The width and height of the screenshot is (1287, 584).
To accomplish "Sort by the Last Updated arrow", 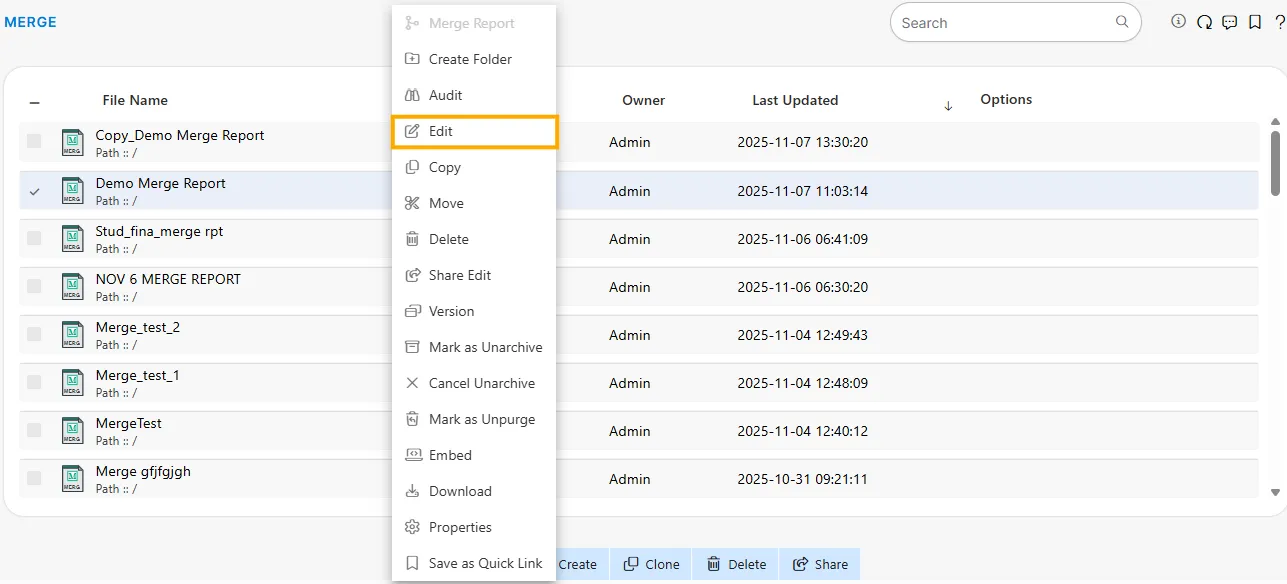I will [948, 106].
